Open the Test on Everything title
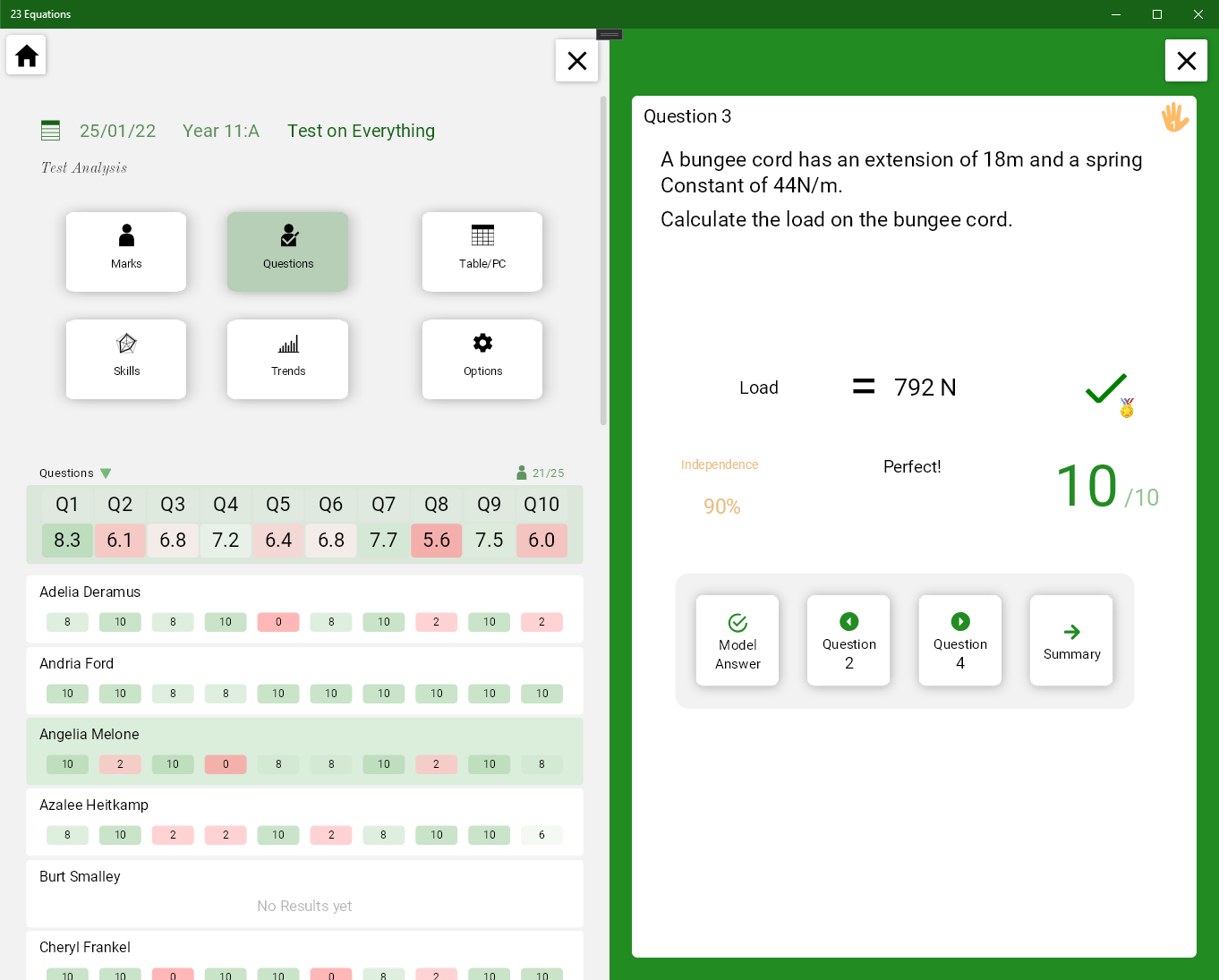This screenshot has height=980, width=1219. click(361, 131)
